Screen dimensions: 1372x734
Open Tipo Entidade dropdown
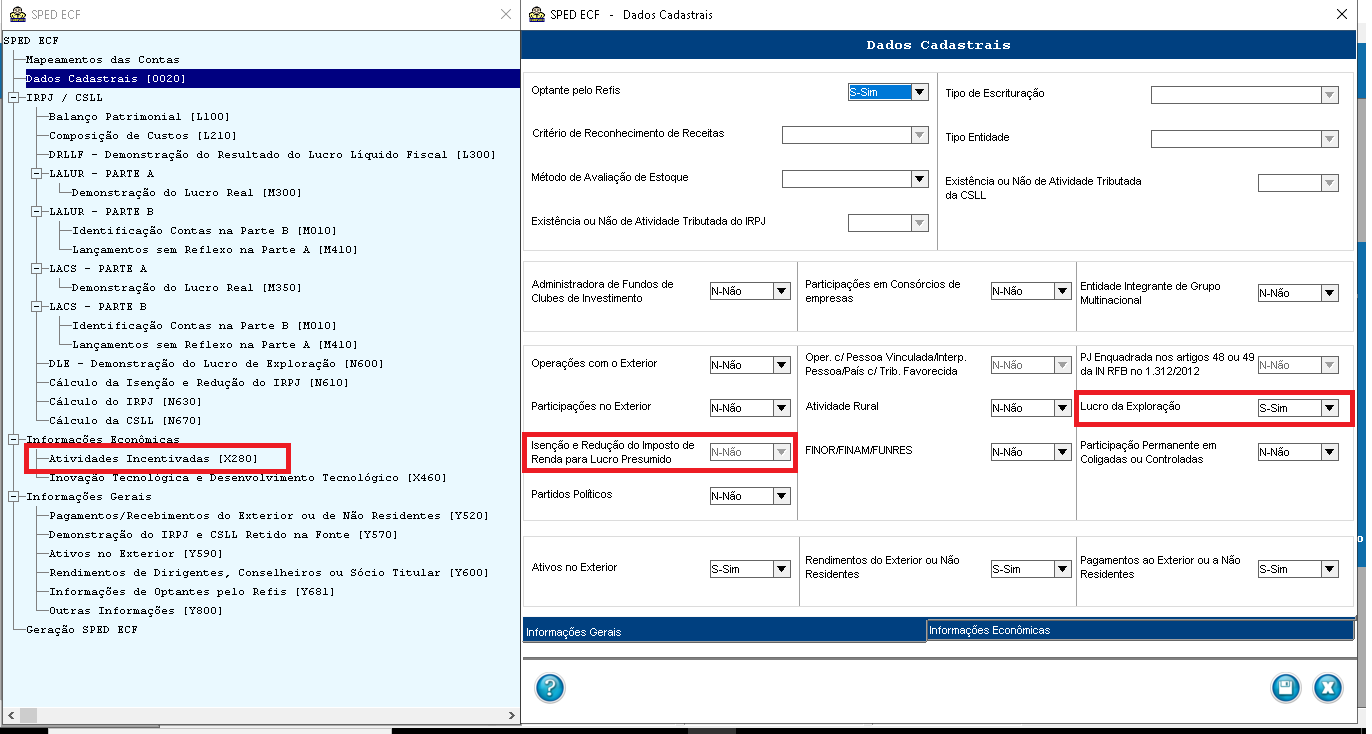[1329, 139]
